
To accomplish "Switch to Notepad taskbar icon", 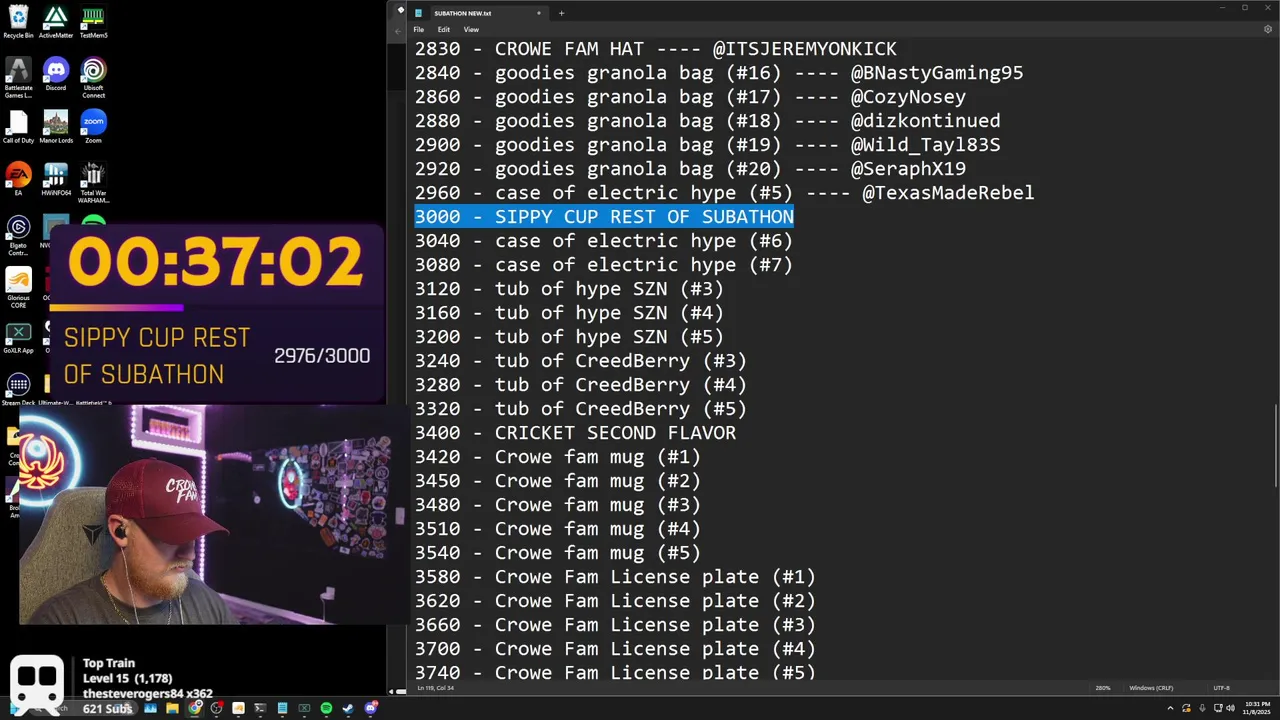I will coord(282,708).
